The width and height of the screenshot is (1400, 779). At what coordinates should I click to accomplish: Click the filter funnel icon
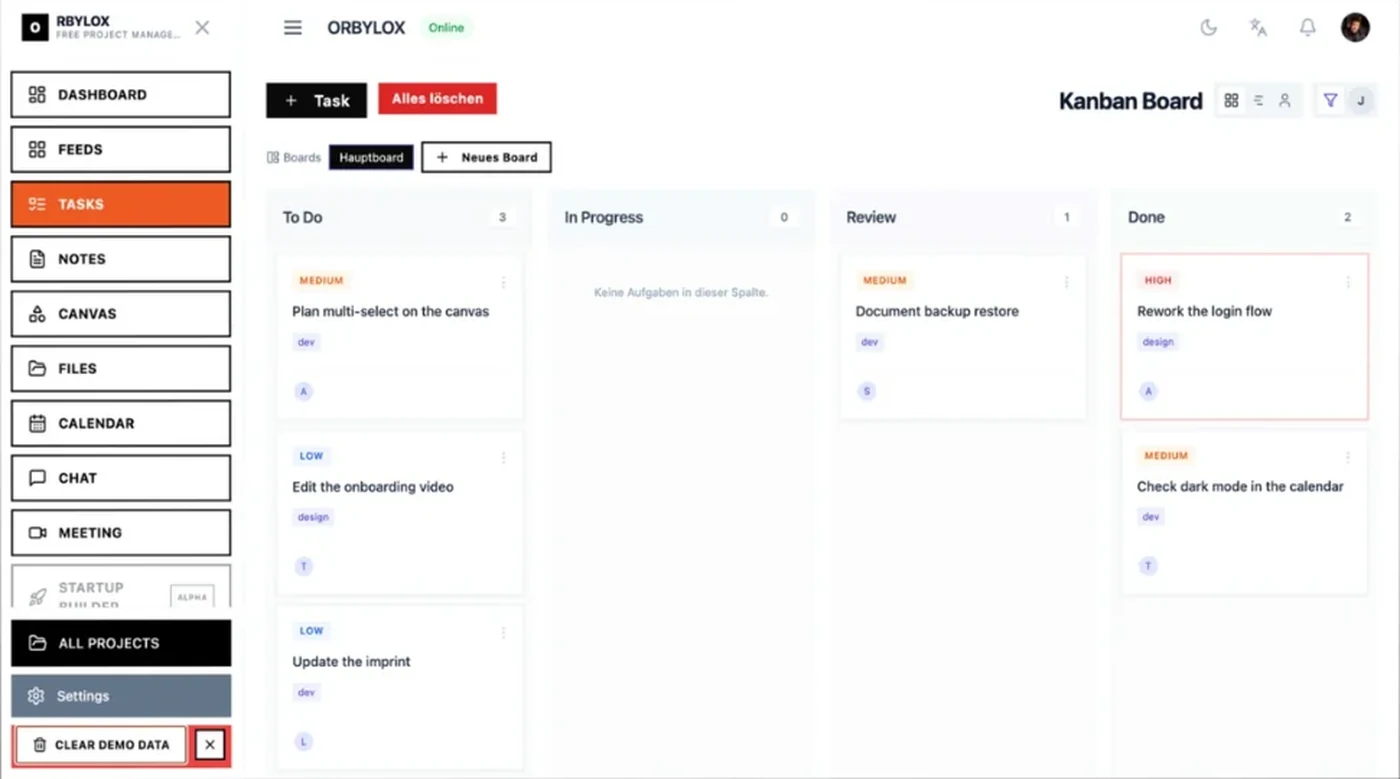coord(1330,100)
